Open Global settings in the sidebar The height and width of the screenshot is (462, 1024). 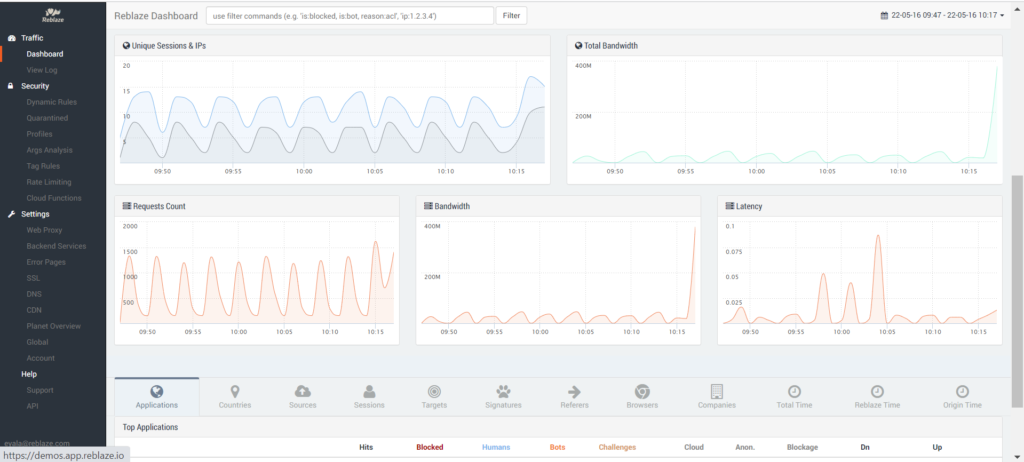[x=37, y=342]
